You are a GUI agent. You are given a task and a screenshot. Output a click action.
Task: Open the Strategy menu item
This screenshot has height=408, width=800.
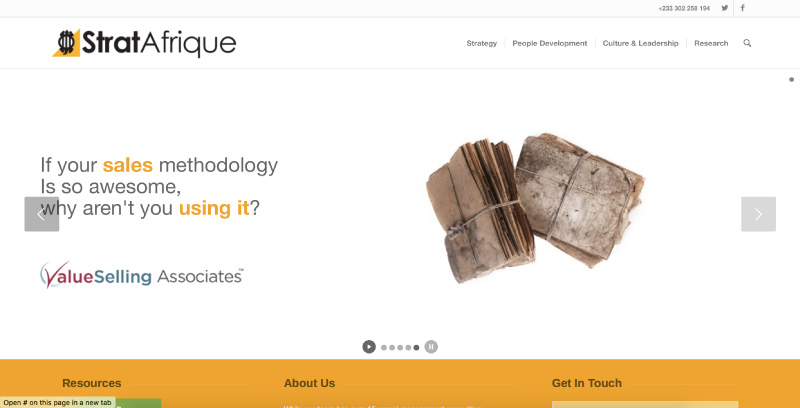pos(482,43)
